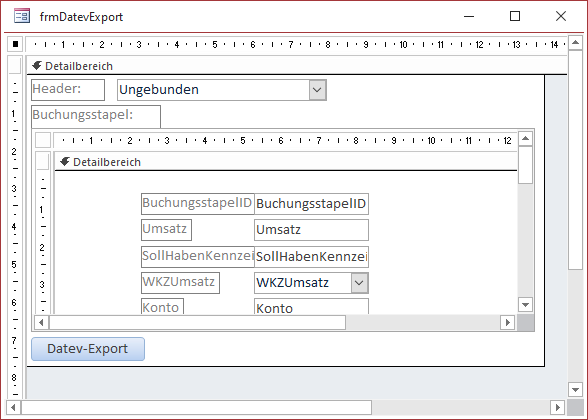
Task: Click the subform Detailbereich section selector box
Action: click(43, 161)
